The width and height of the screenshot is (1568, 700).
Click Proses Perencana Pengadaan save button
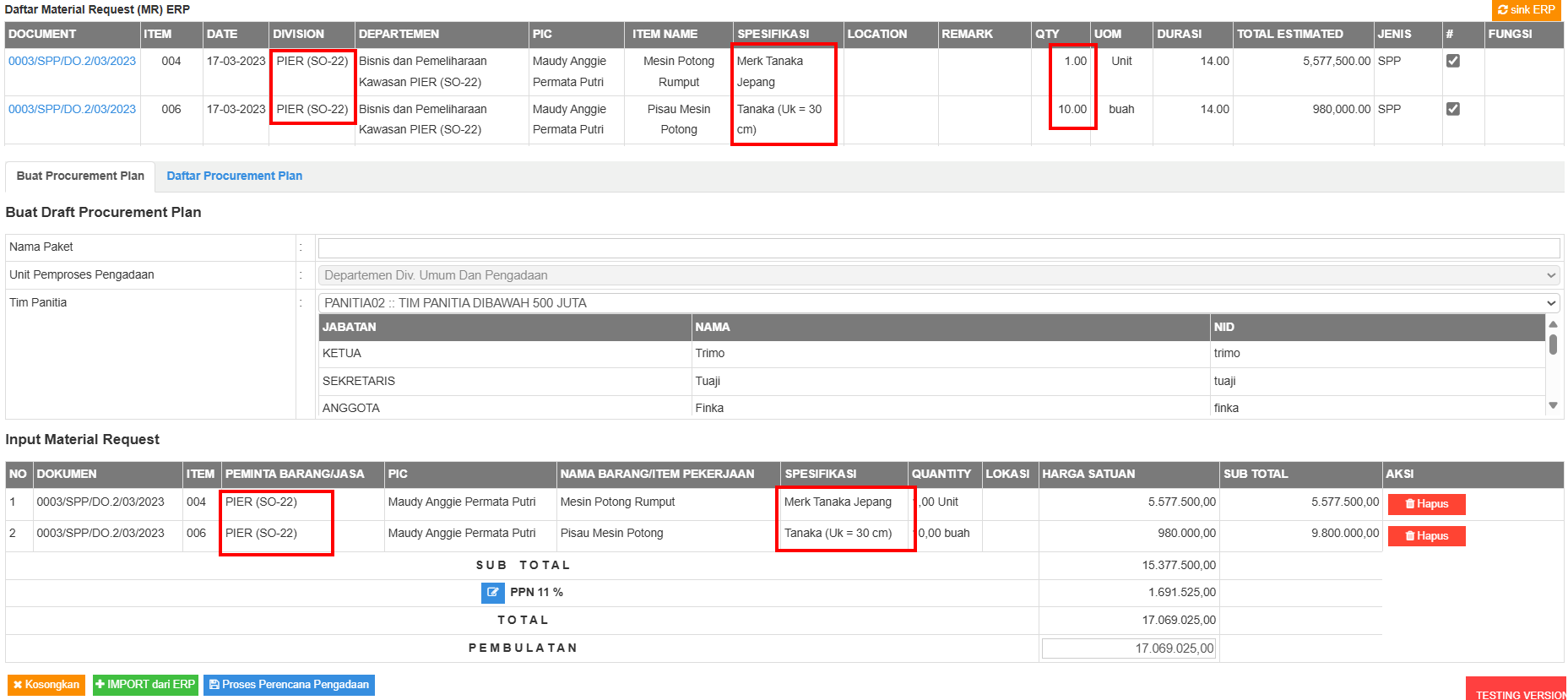[289, 685]
